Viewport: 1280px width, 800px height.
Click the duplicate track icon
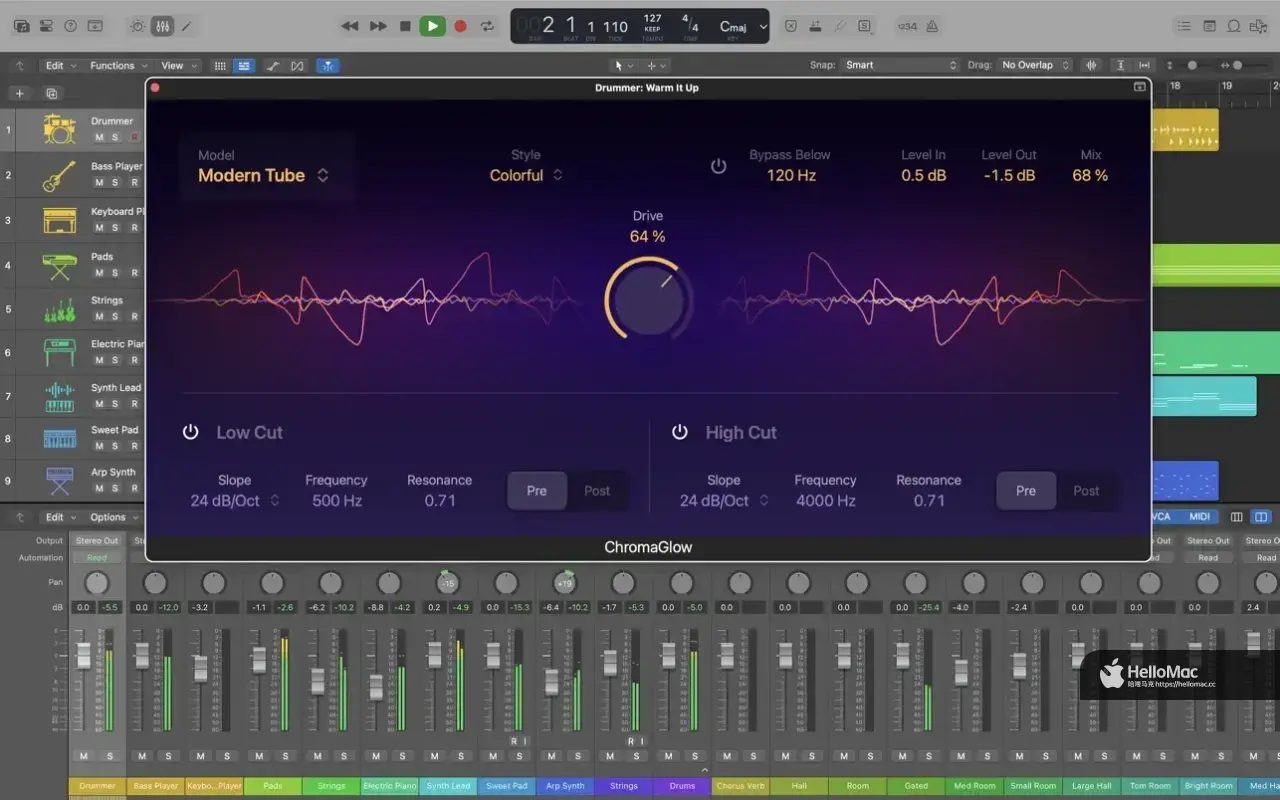[52, 93]
